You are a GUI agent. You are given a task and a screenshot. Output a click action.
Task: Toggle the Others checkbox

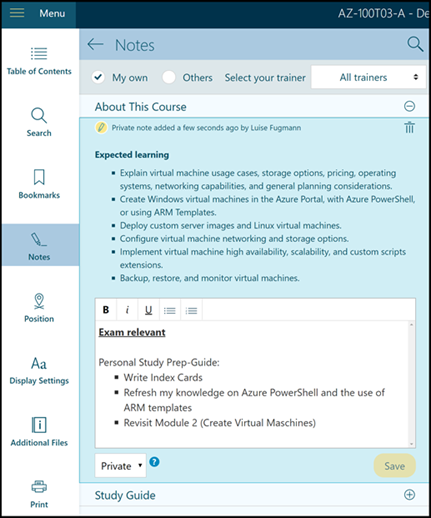coord(169,77)
